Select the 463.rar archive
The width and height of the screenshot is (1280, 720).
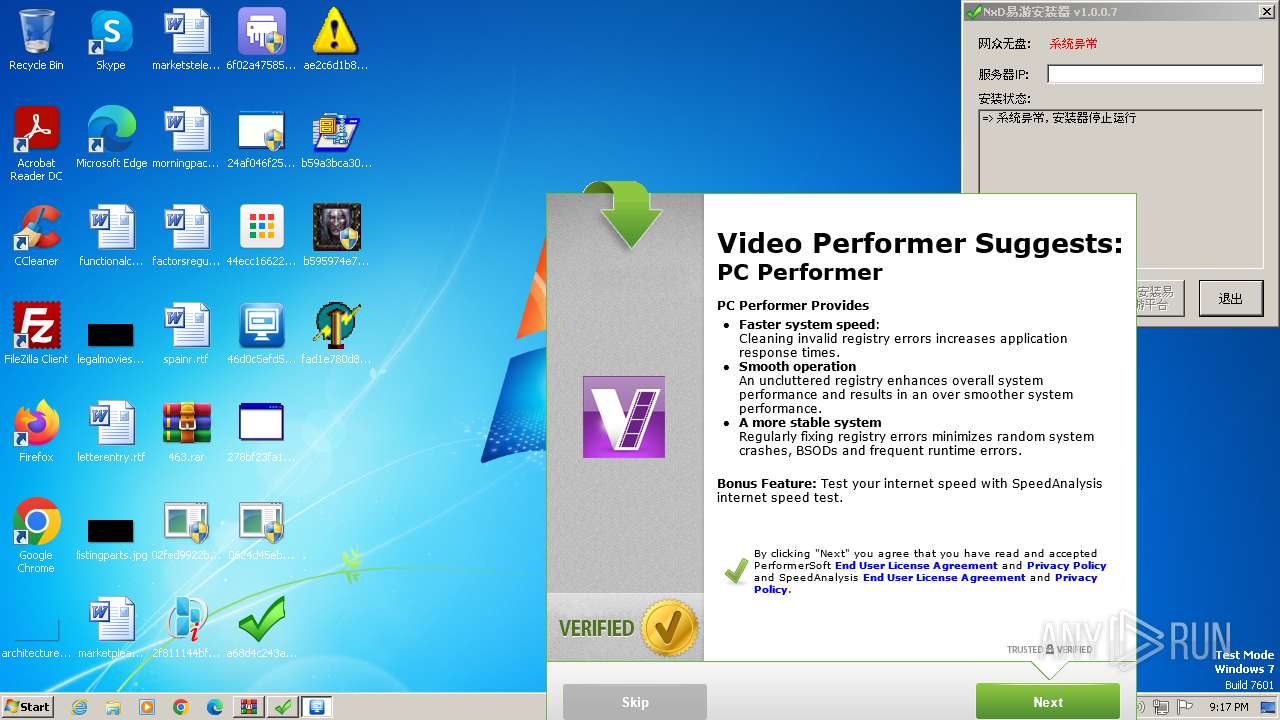(x=186, y=431)
